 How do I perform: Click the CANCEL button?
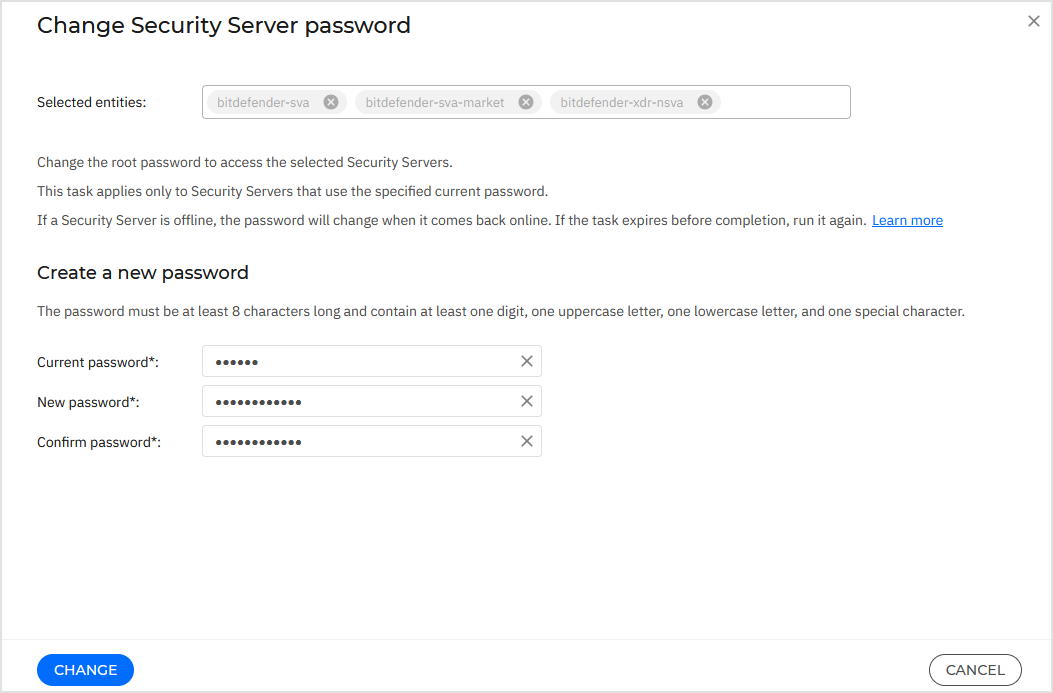pyautogui.click(x=974, y=670)
